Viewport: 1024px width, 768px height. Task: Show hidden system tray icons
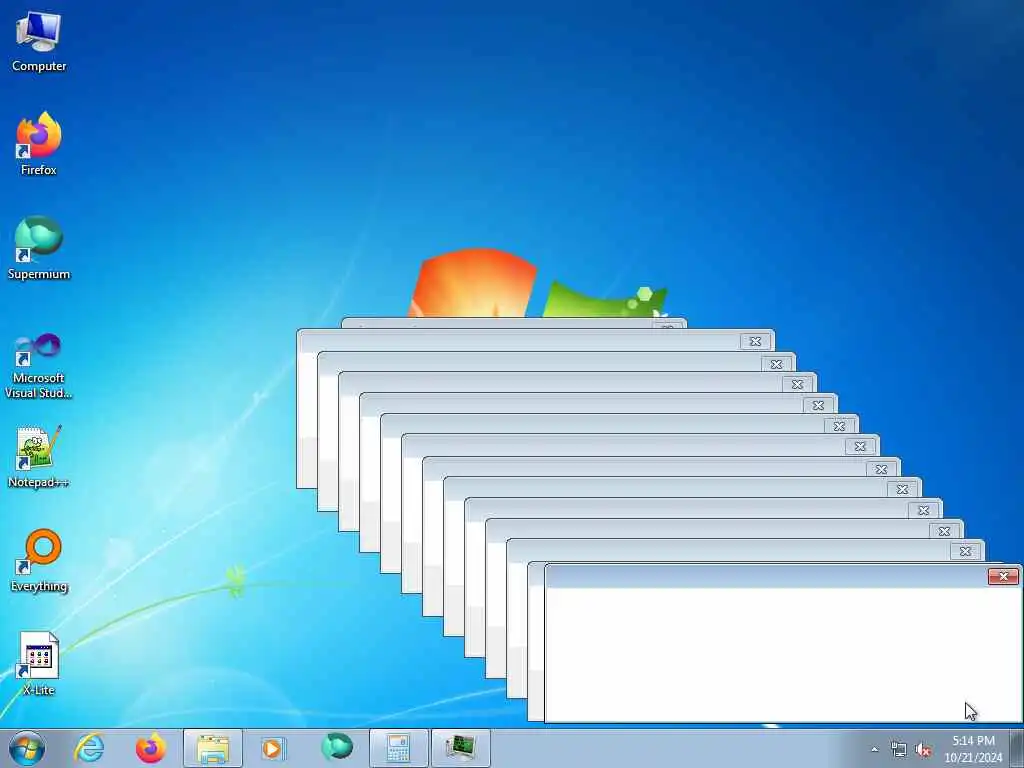874,750
